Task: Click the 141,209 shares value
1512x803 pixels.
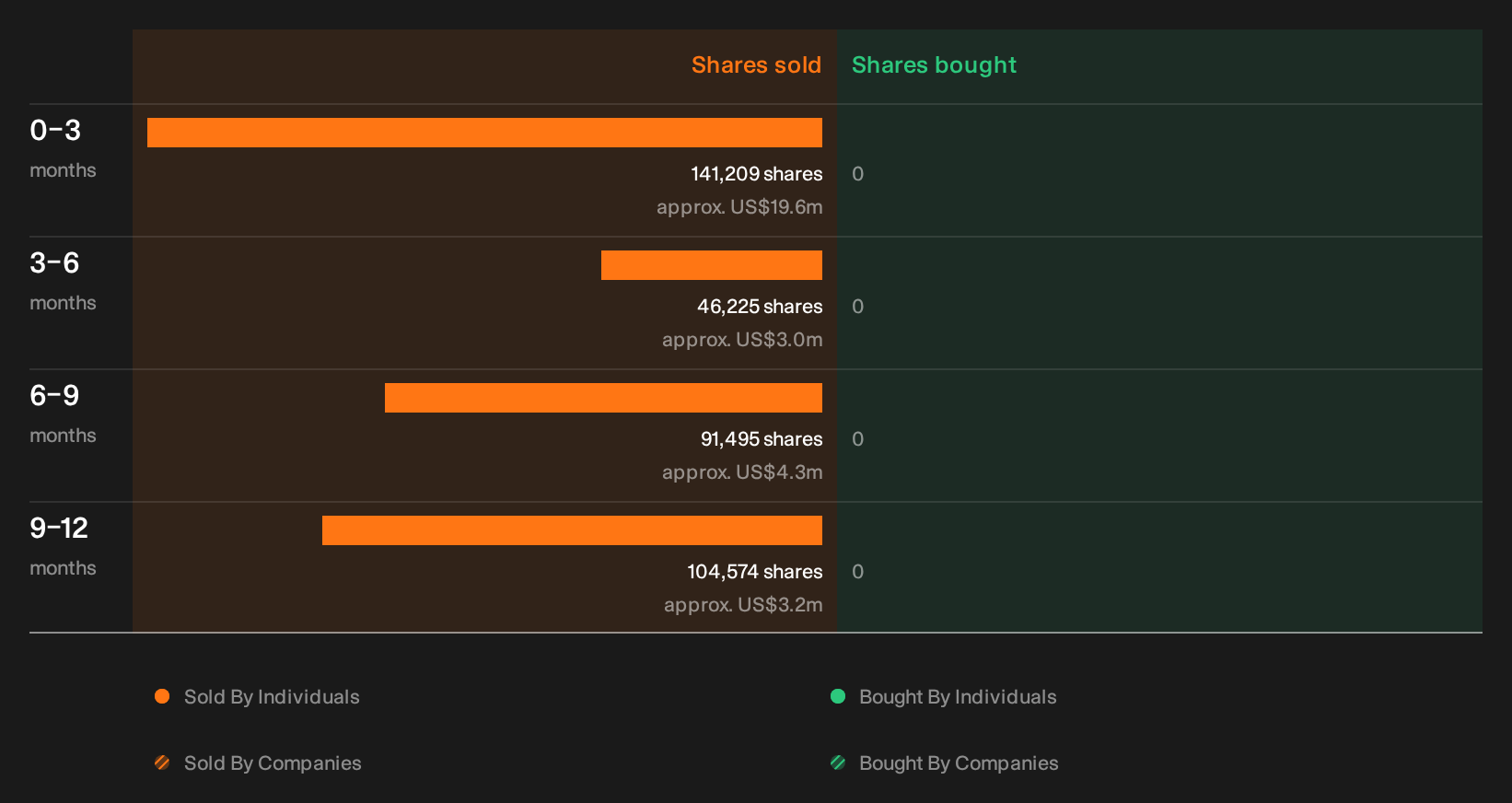Action: pos(757,174)
